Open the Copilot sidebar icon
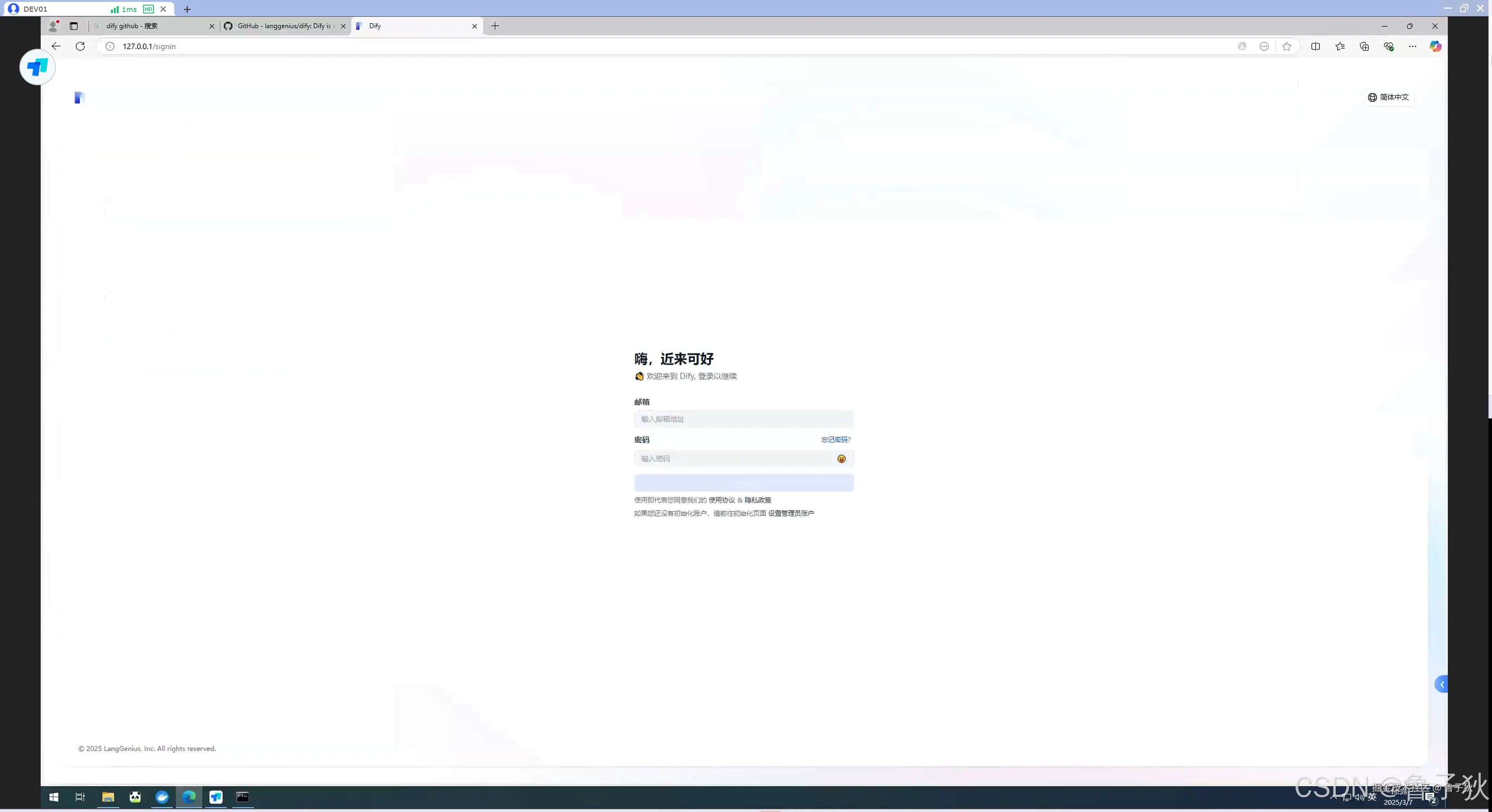 tap(1435, 46)
